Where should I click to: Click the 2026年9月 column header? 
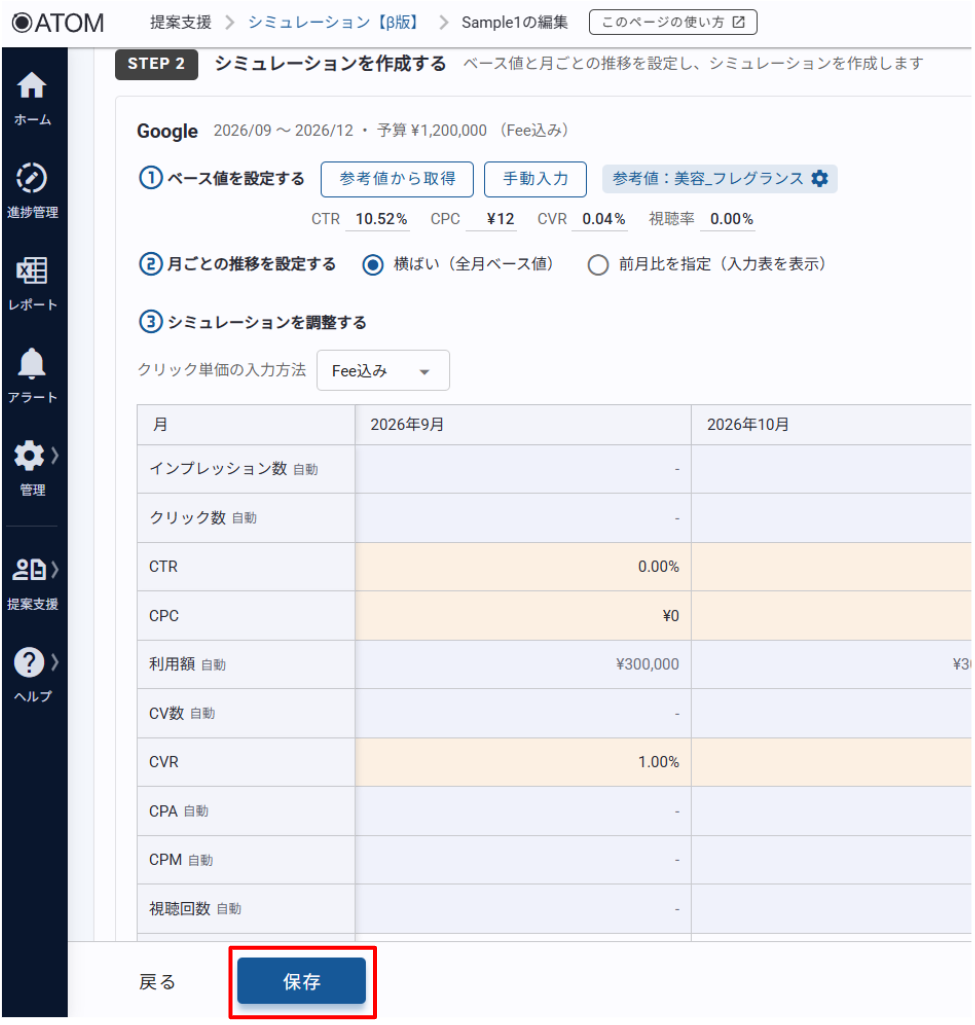(523, 425)
